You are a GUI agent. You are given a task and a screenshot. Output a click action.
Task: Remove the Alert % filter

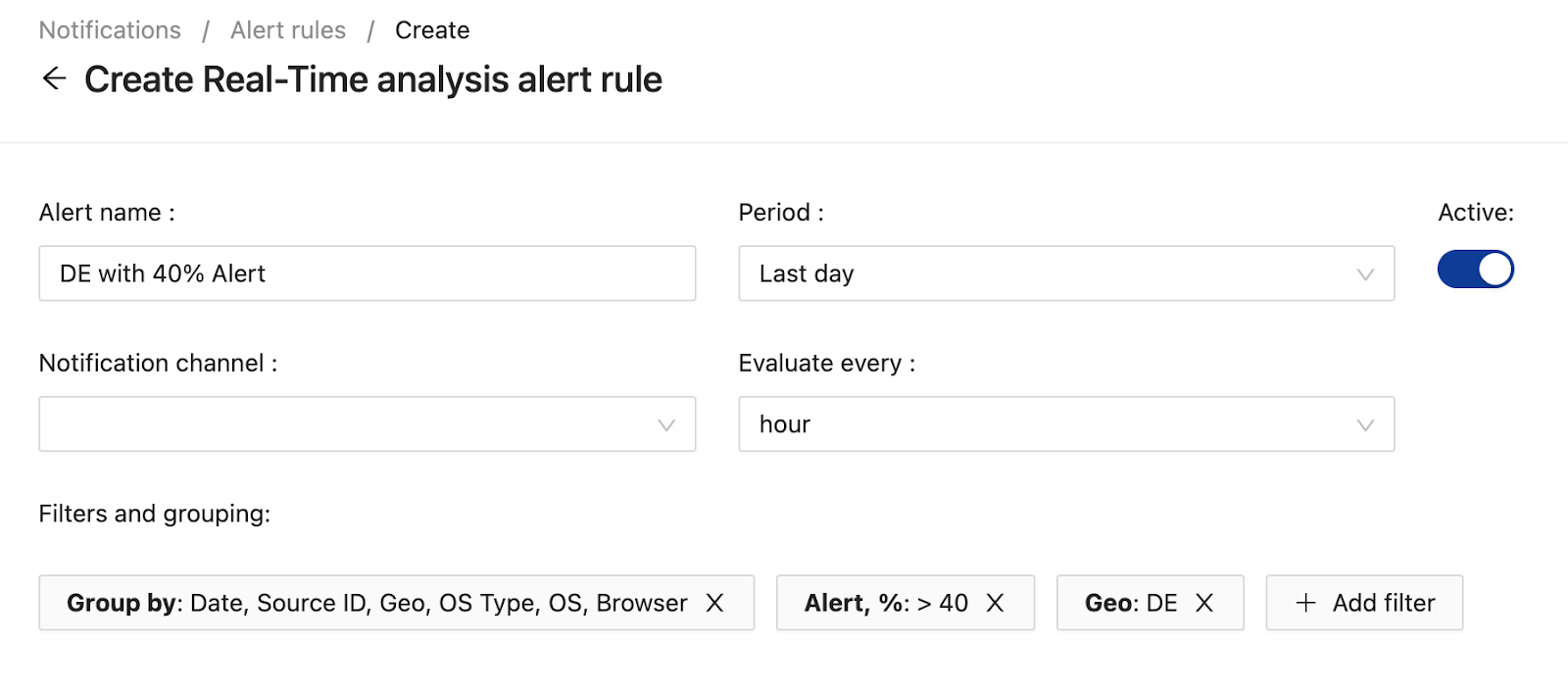995,603
